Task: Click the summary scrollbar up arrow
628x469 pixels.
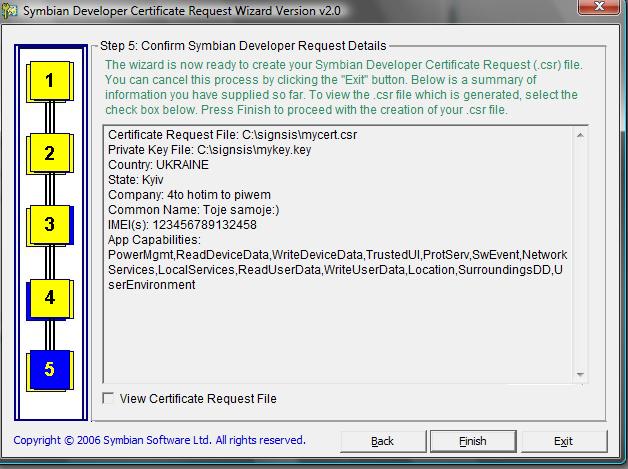Action: tap(579, 134)
